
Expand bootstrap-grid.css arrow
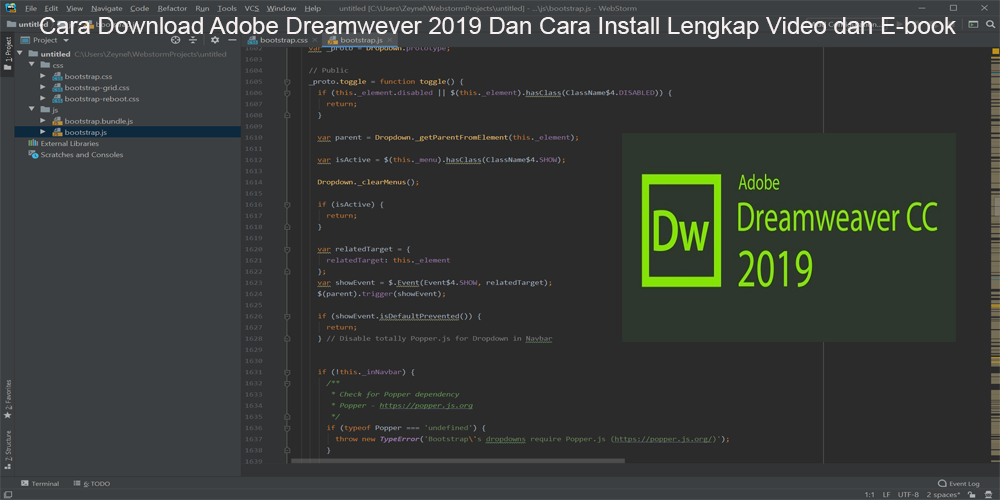(x=43, y=88)
